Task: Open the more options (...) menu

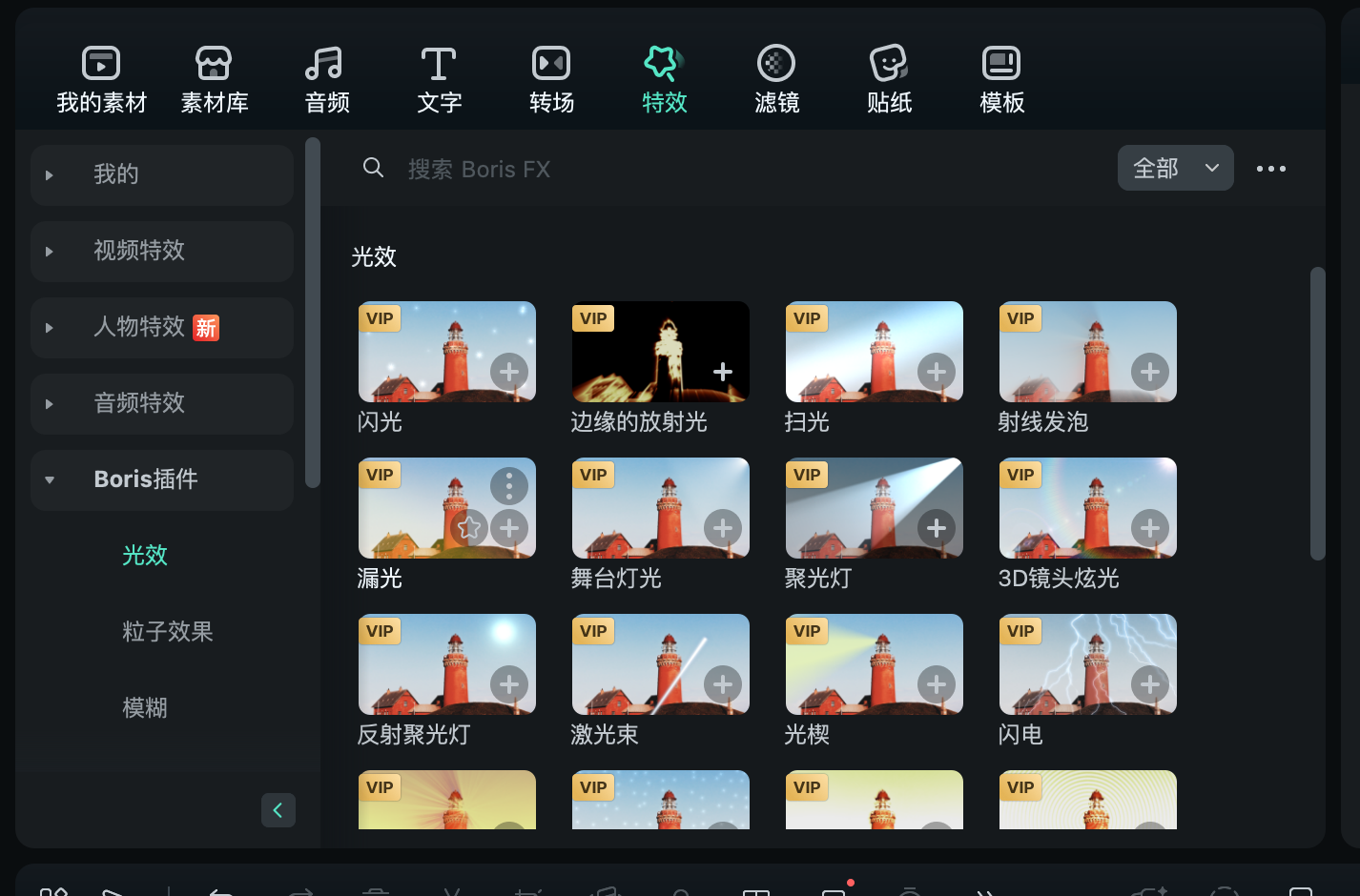Action: click(1270, 168)
